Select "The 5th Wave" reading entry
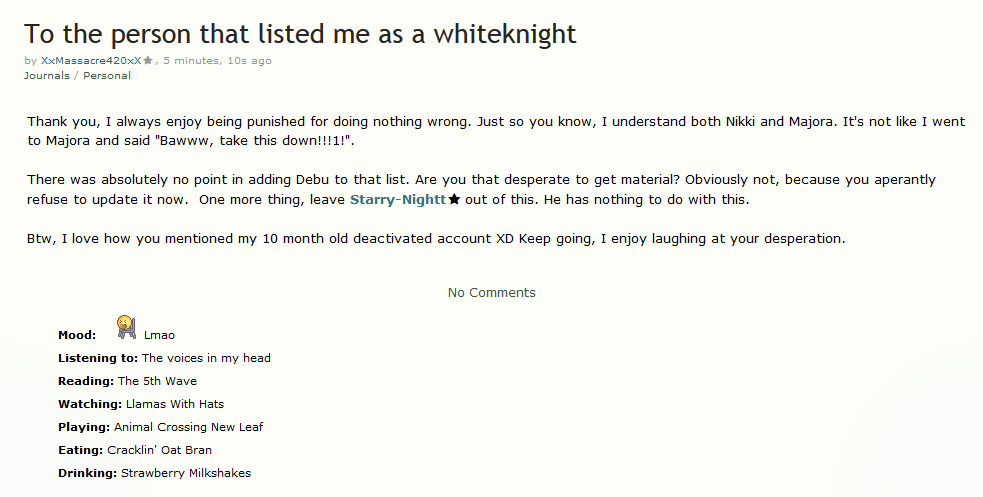983x497 pixels. pos(157,381)
